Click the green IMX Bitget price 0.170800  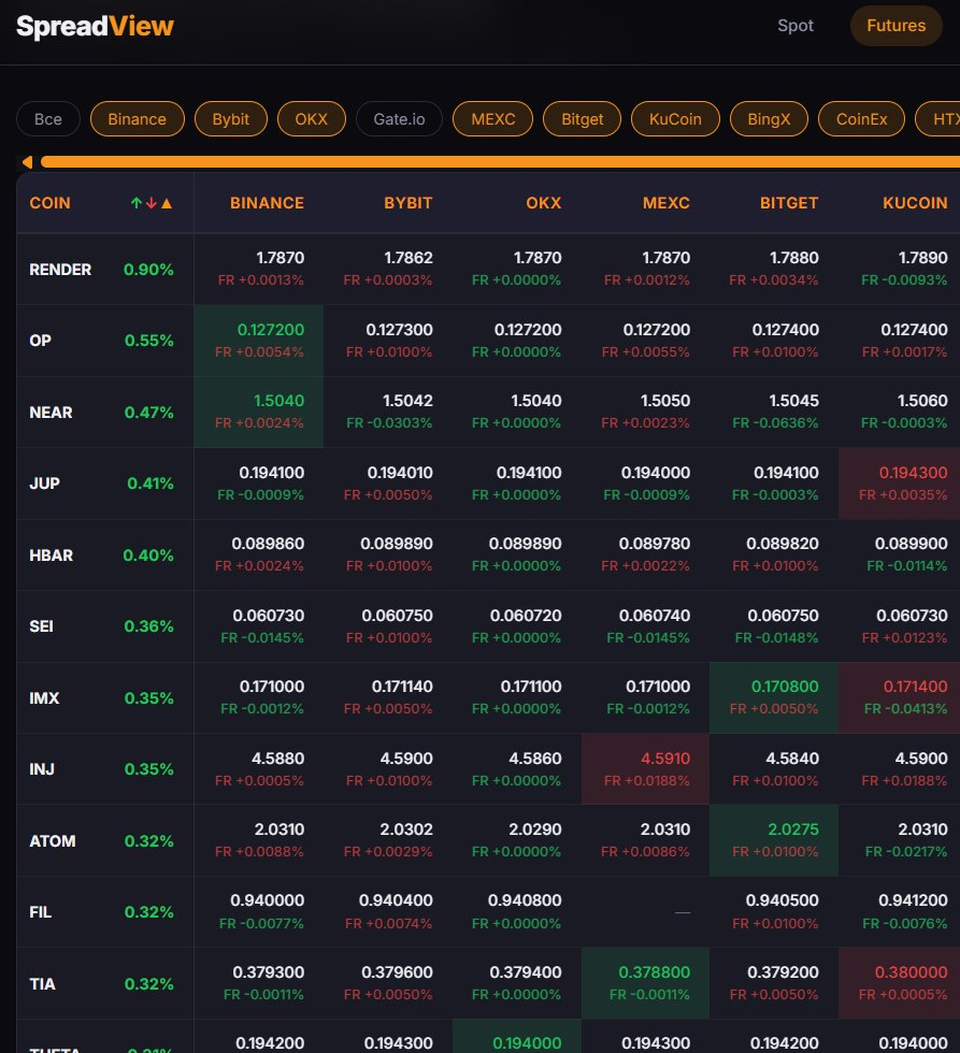pyautogui.click(x=785, y=686)
